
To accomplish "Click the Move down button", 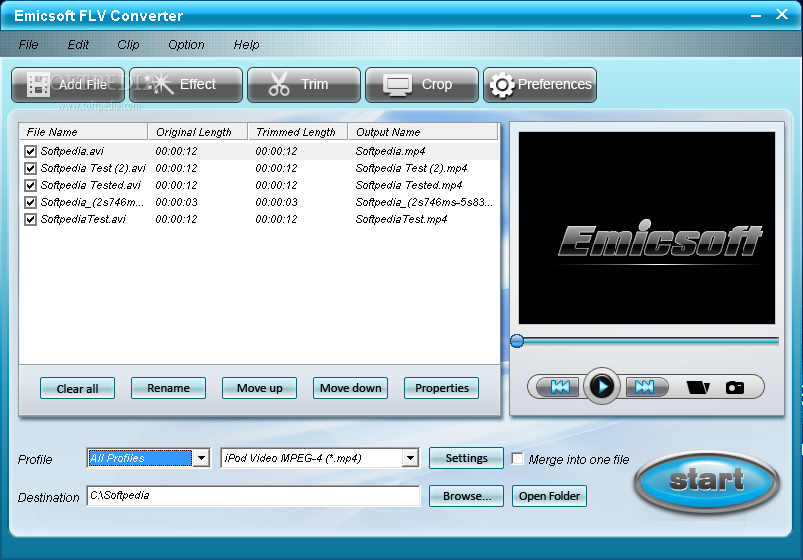I will pyautogui.click(x=351, y=388).
